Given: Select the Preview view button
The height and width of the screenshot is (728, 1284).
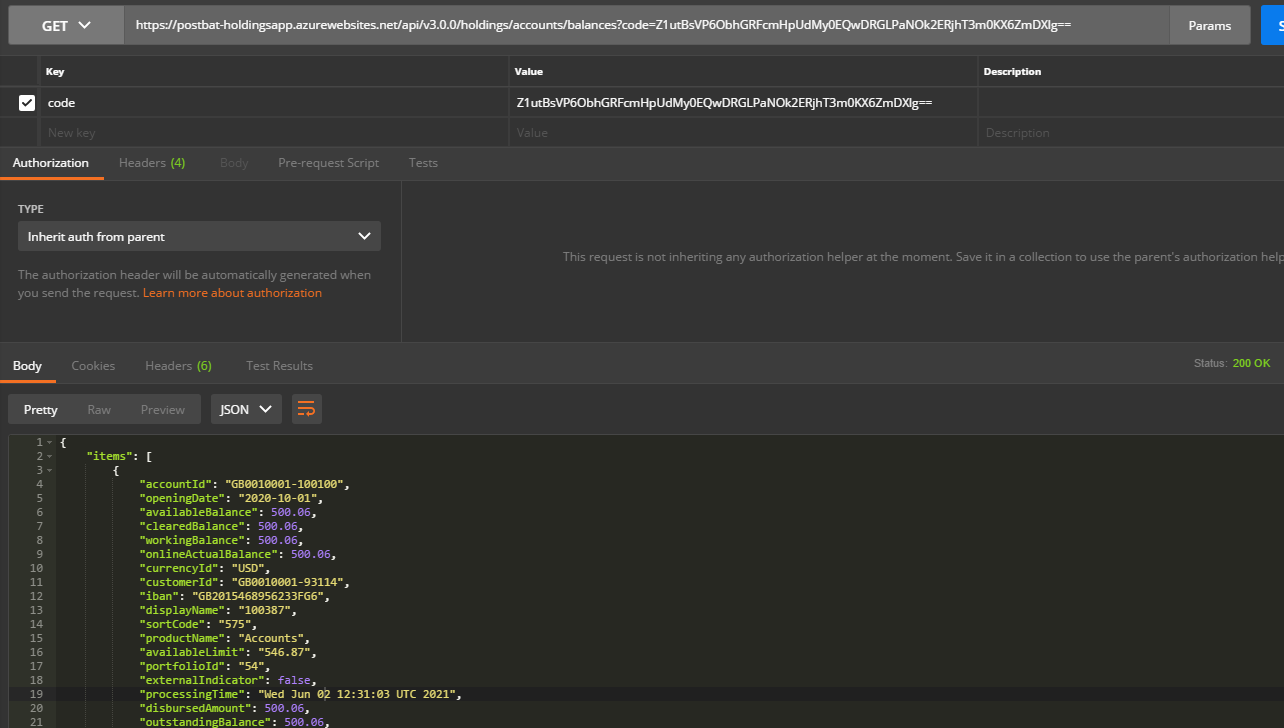Looking at the screenshot, I should pyautogui.click(x=163, y=410).
